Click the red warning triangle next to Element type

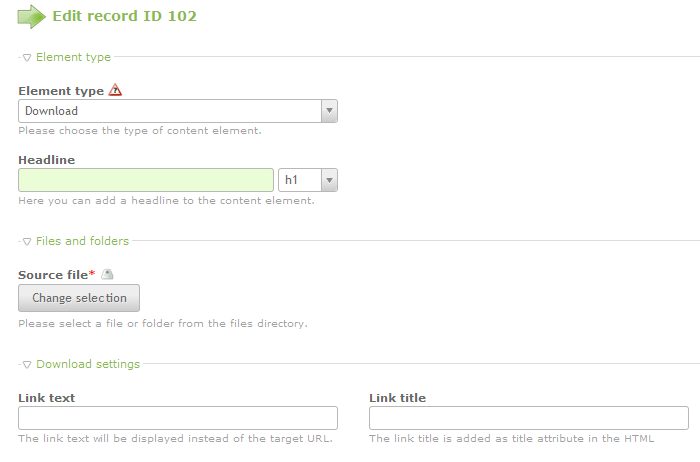pos(115,90)
